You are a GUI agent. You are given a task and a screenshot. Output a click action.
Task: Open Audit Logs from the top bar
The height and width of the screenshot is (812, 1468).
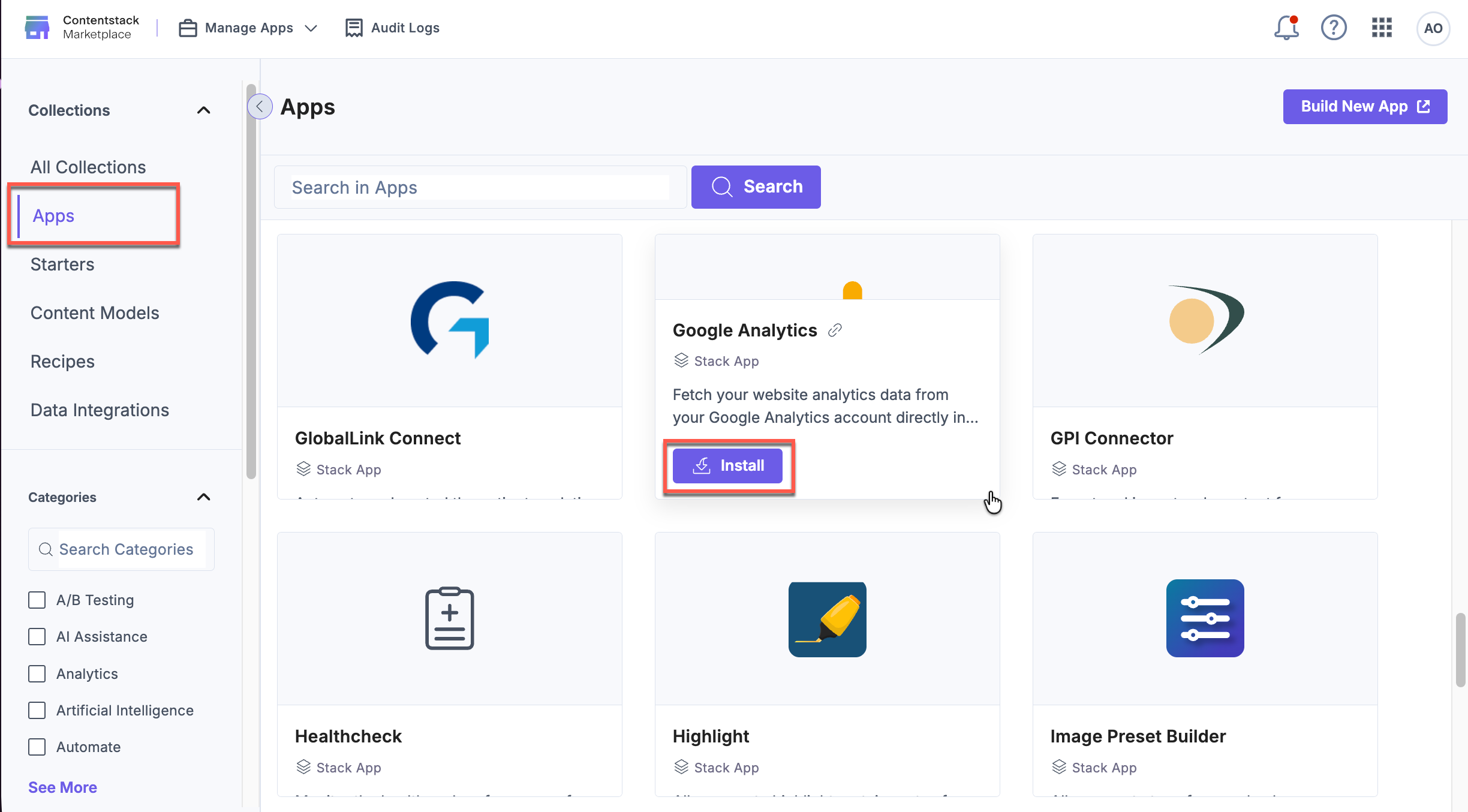point(392,28)
